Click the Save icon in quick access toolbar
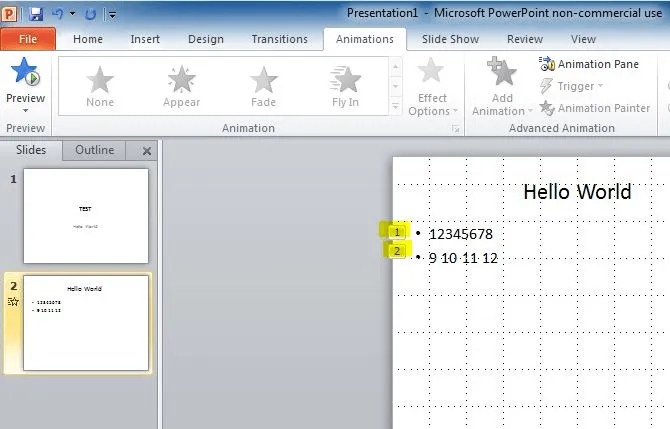Viewport: 670px width, 429px height. [36, 14]
